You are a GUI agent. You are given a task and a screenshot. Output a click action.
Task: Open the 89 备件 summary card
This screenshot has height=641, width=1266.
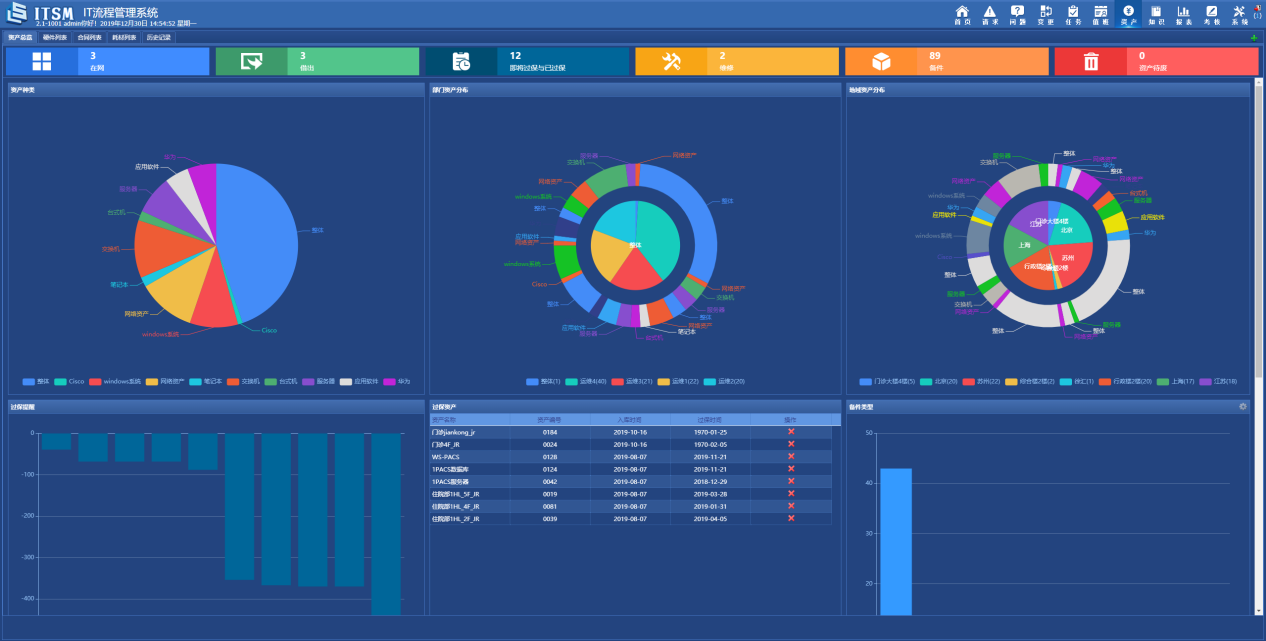click(x=947, y=61)
